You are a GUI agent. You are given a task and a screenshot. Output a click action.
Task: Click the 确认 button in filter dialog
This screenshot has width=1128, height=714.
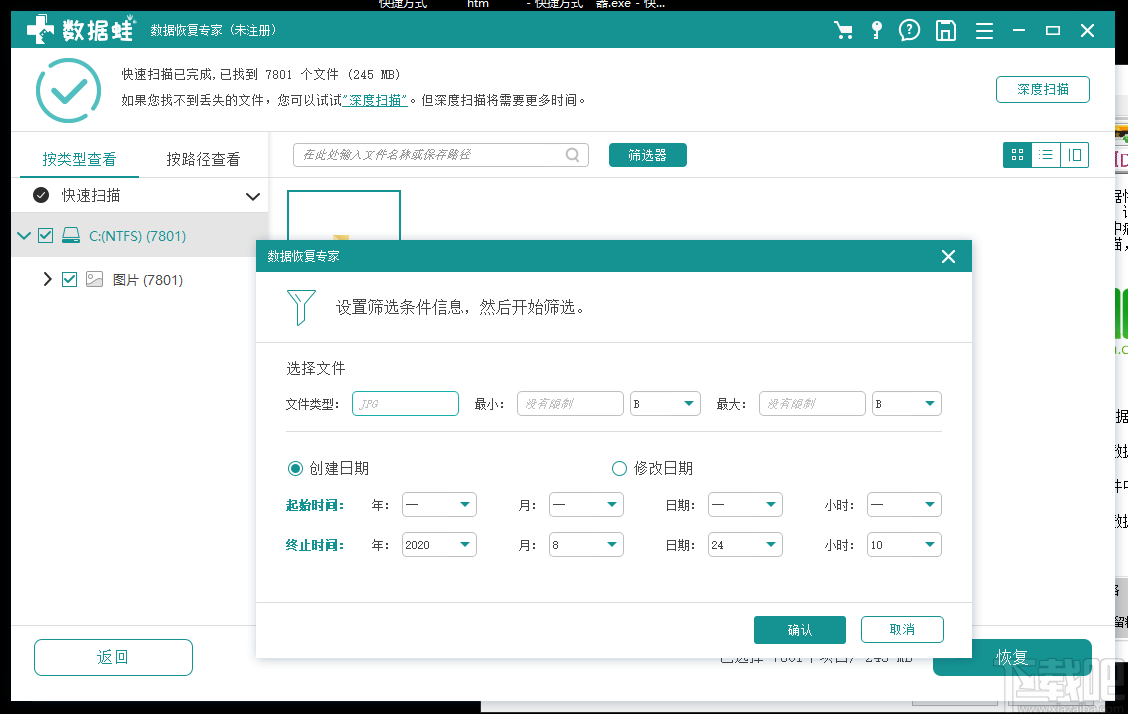click(800, 630)
